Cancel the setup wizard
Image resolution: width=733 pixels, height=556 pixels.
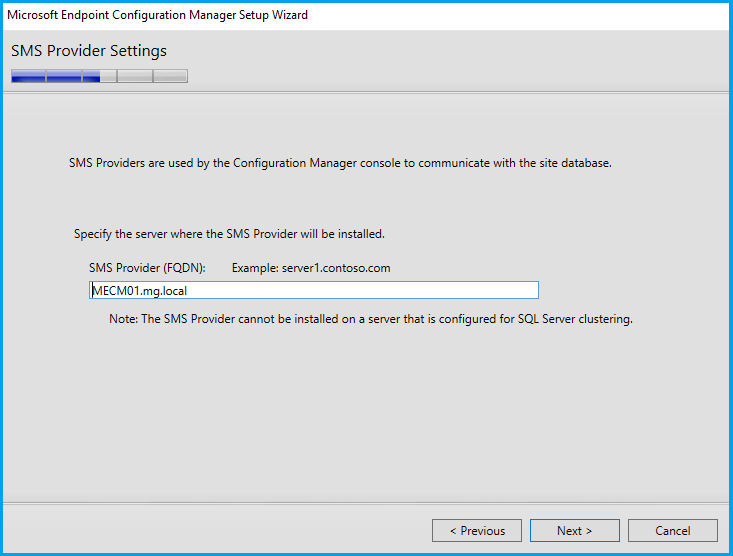(x=672, y=531)
